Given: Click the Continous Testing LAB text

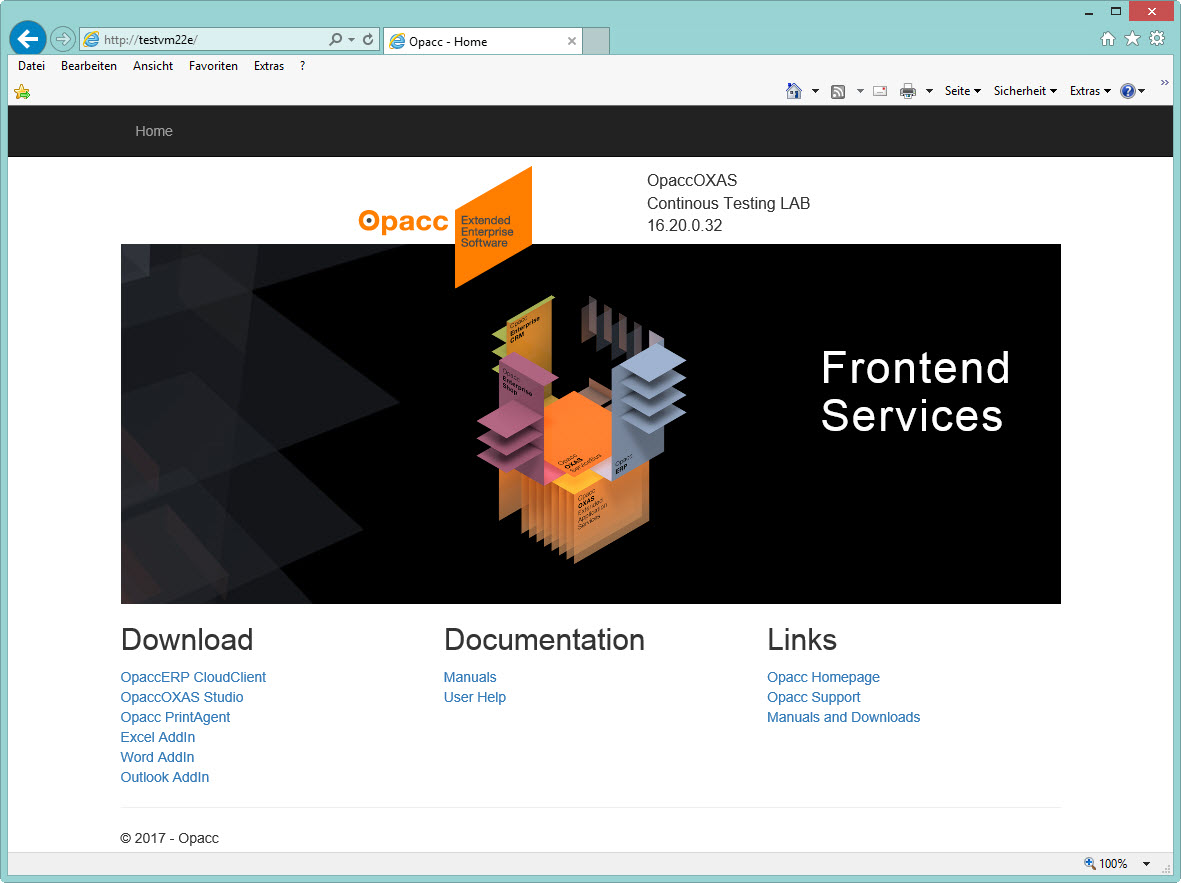Looking at the screenshot, I should click(728, 203).
